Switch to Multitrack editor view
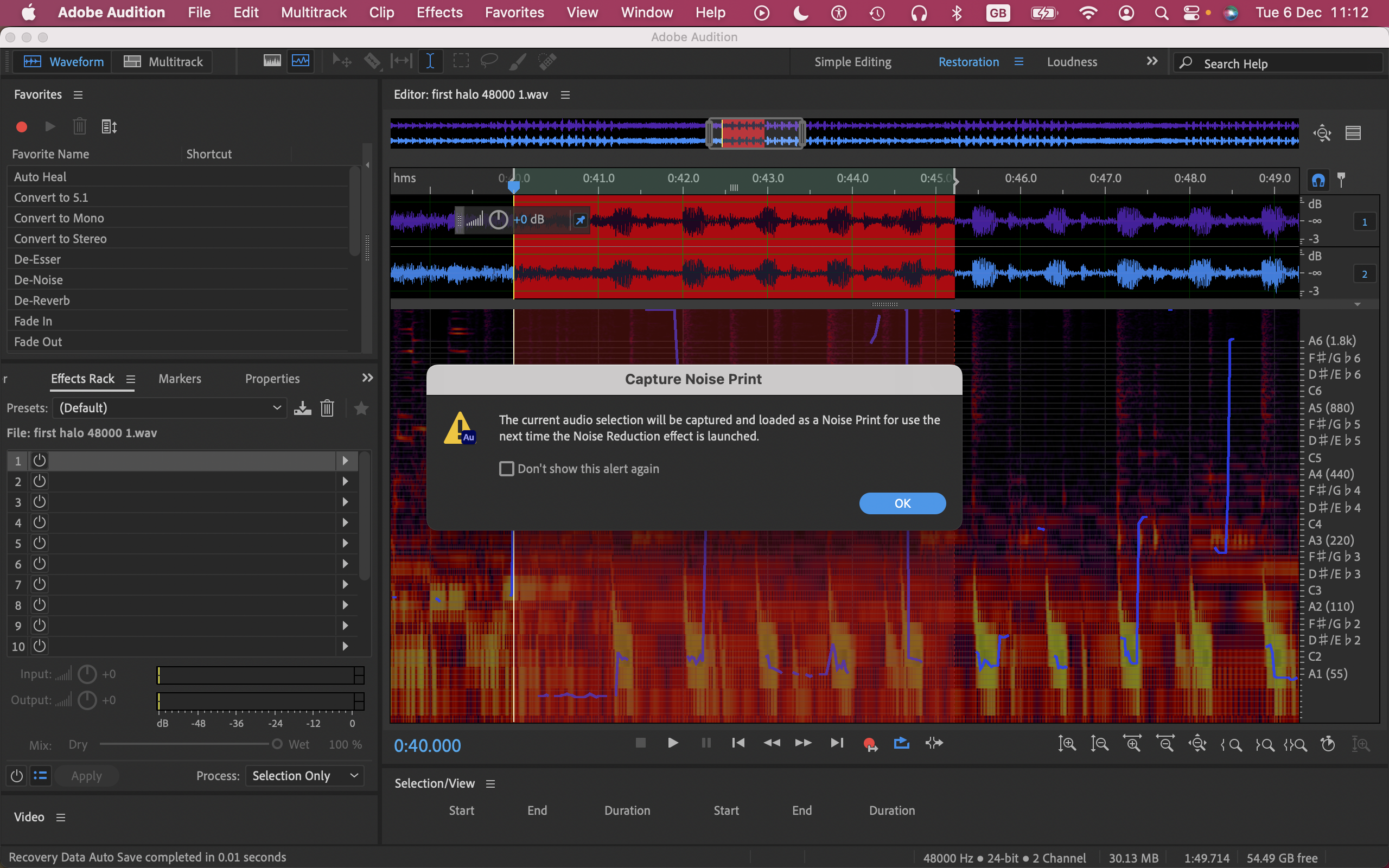This screenshot has width=1389, height=868. pos(163,61)
